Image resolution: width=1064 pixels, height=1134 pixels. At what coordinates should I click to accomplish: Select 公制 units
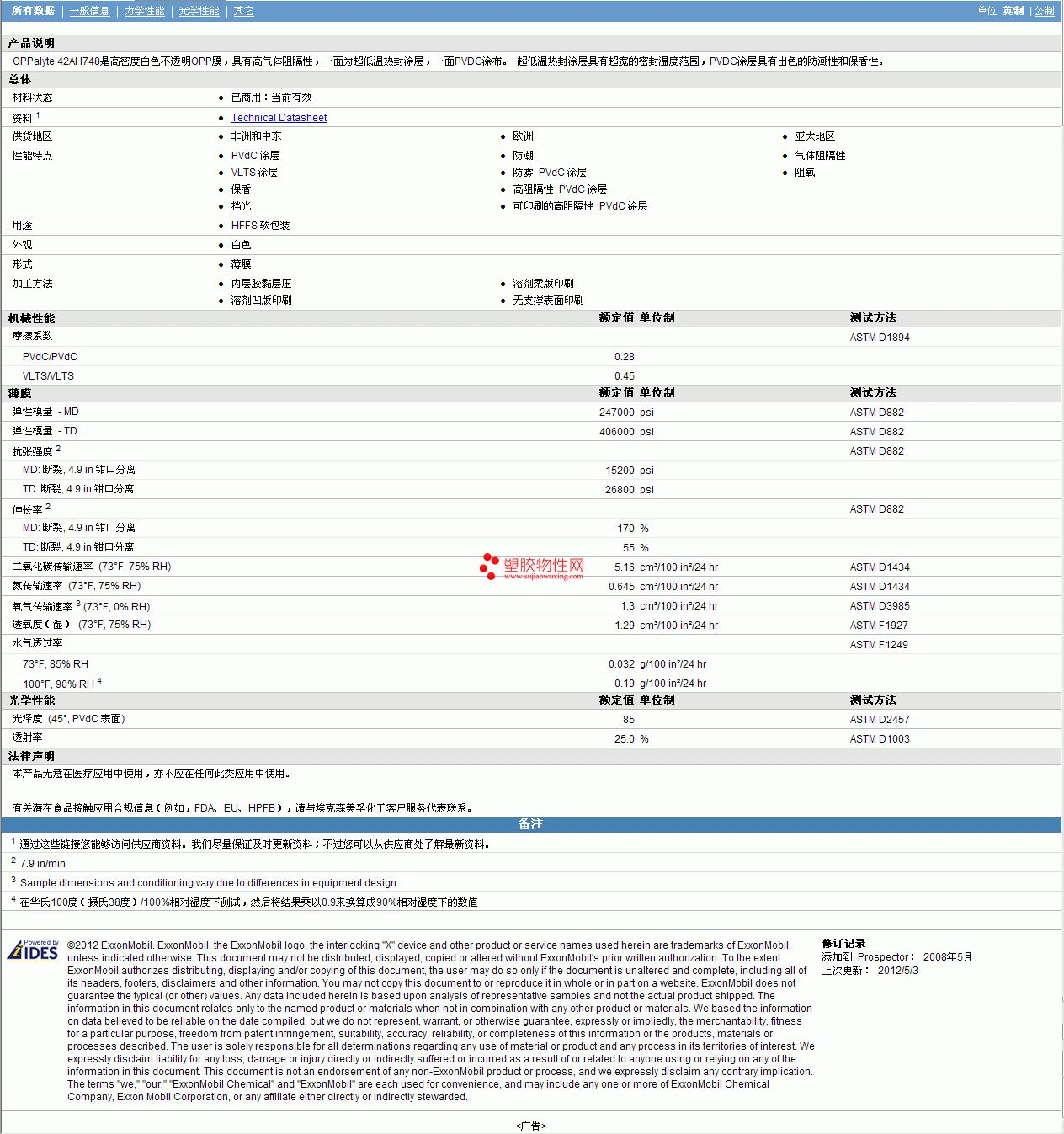tap(1045, 11)
